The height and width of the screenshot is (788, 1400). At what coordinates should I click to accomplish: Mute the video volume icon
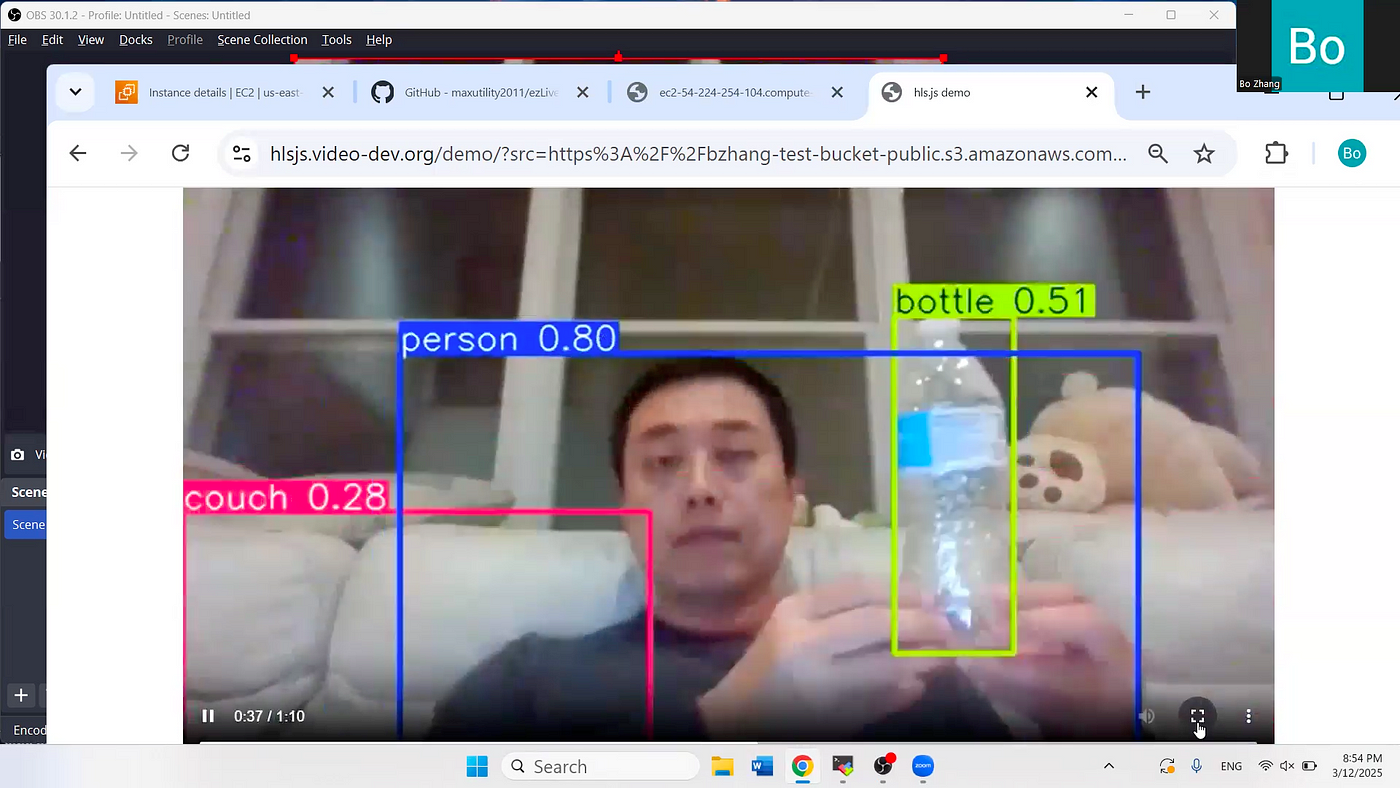pyautogui.click(x=1147, y=716)
